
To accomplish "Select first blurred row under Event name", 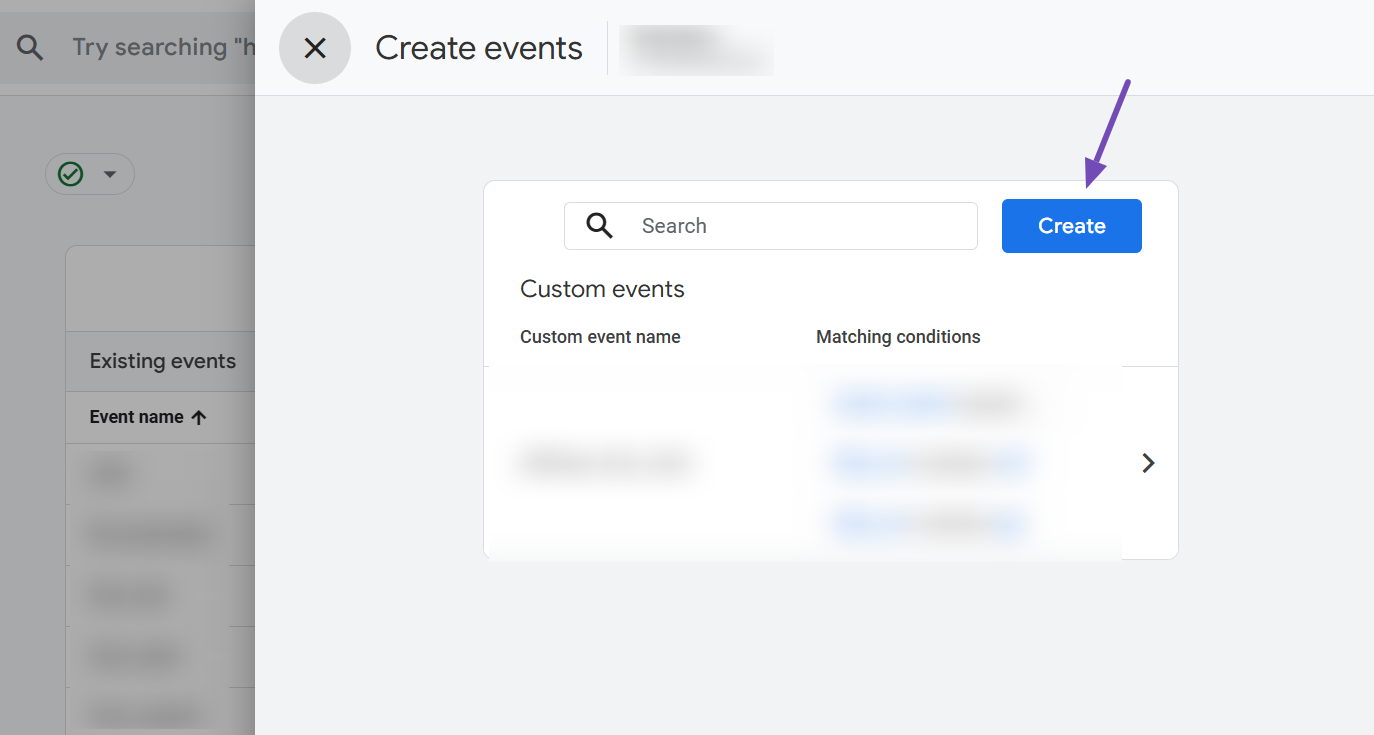I will coord(112,474).
